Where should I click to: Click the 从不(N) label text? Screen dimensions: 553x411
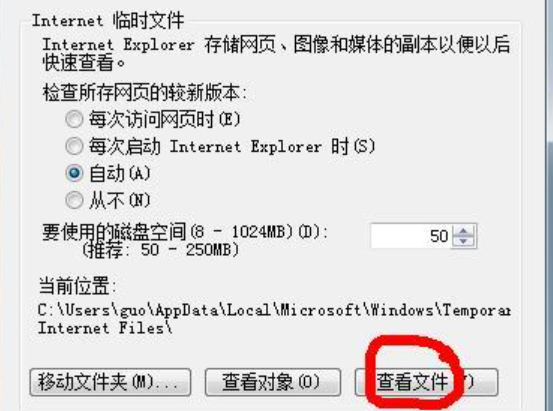tap(120, 200)
